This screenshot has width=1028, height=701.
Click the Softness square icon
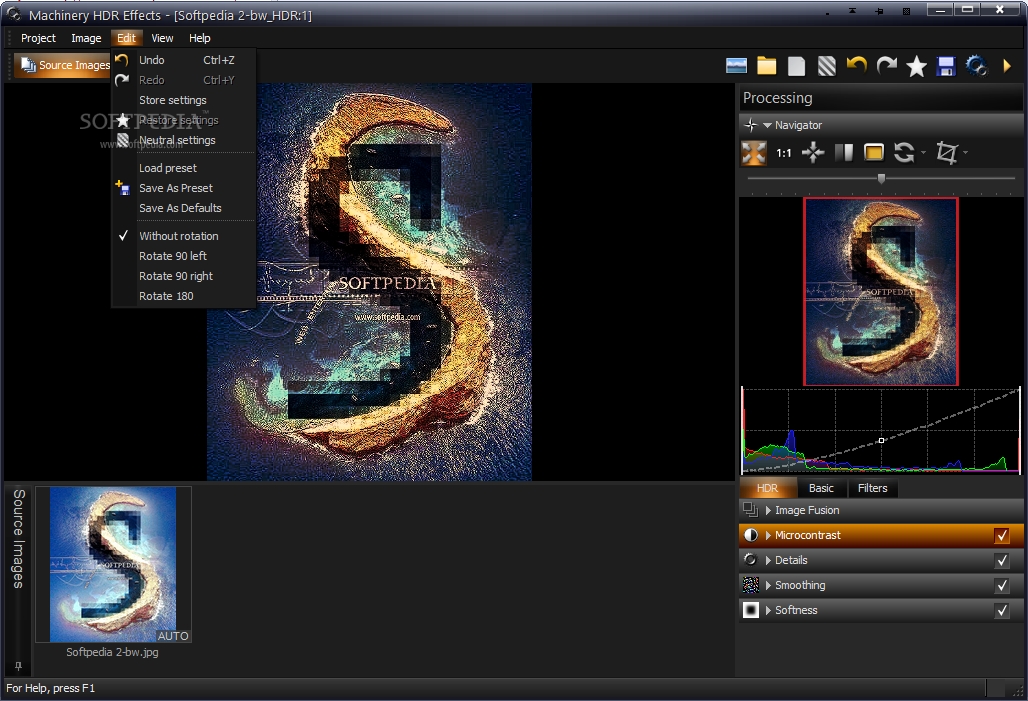[x=750, y=610]
